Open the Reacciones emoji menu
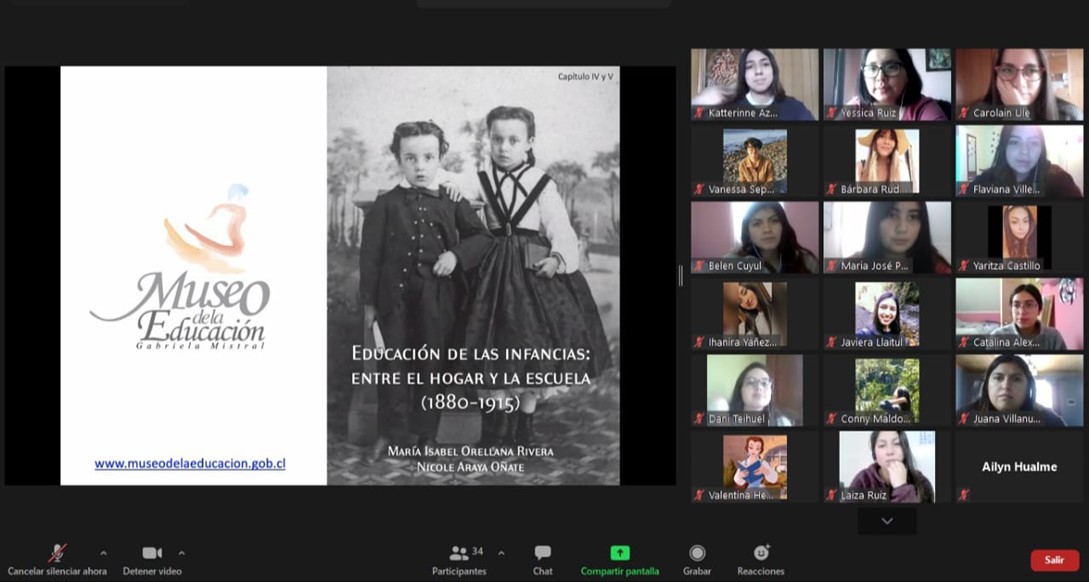The width and height of the screenshot is (1089, 582). coord(761,560)
